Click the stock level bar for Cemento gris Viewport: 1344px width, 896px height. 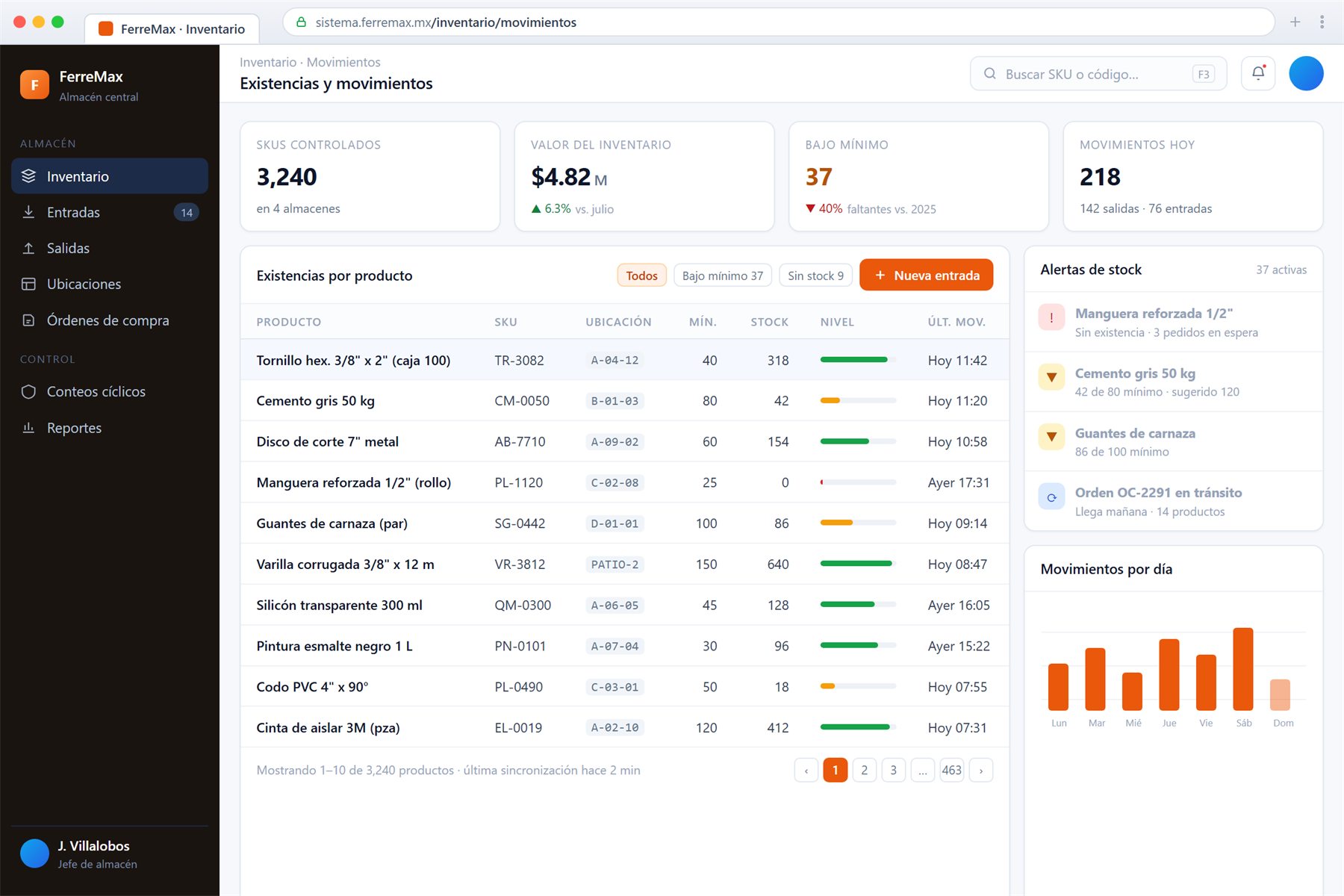point(858,400)
